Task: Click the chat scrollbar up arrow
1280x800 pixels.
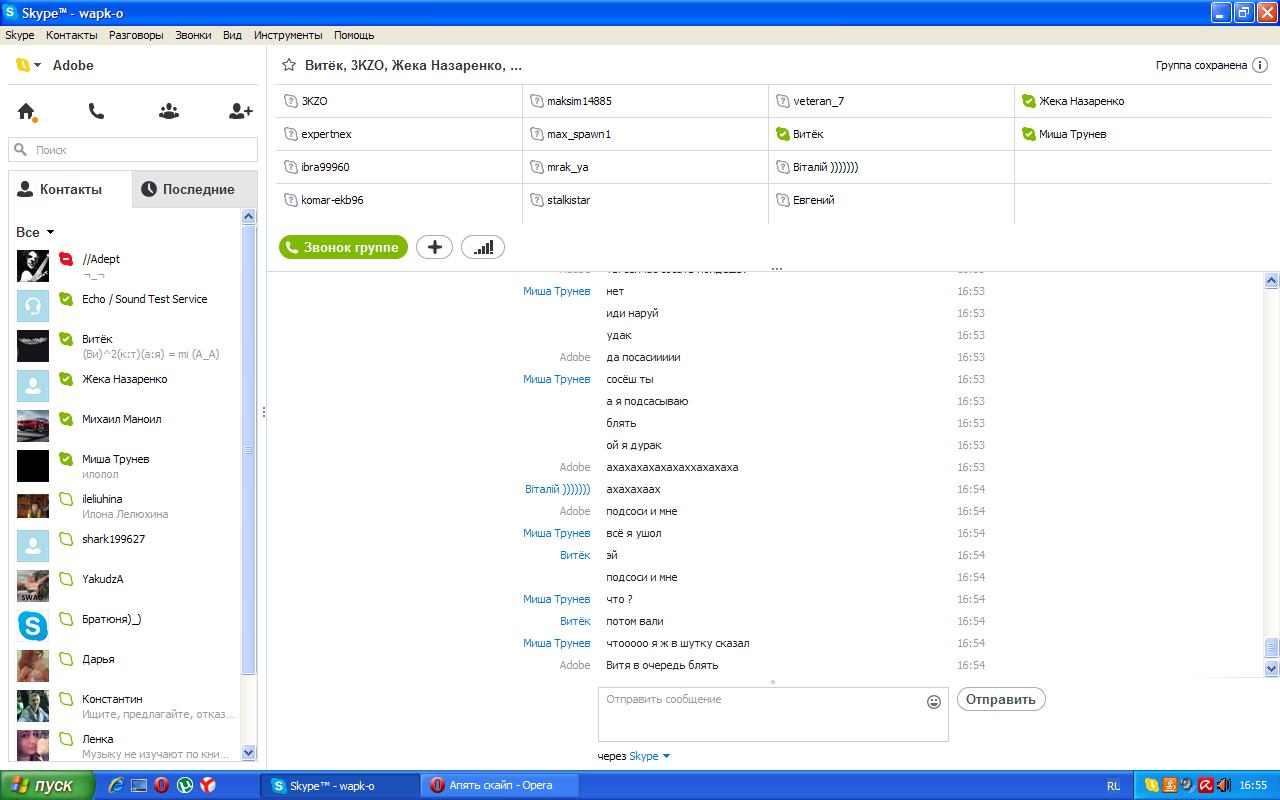Action: pyautogui.click(x=1272, y=280)
